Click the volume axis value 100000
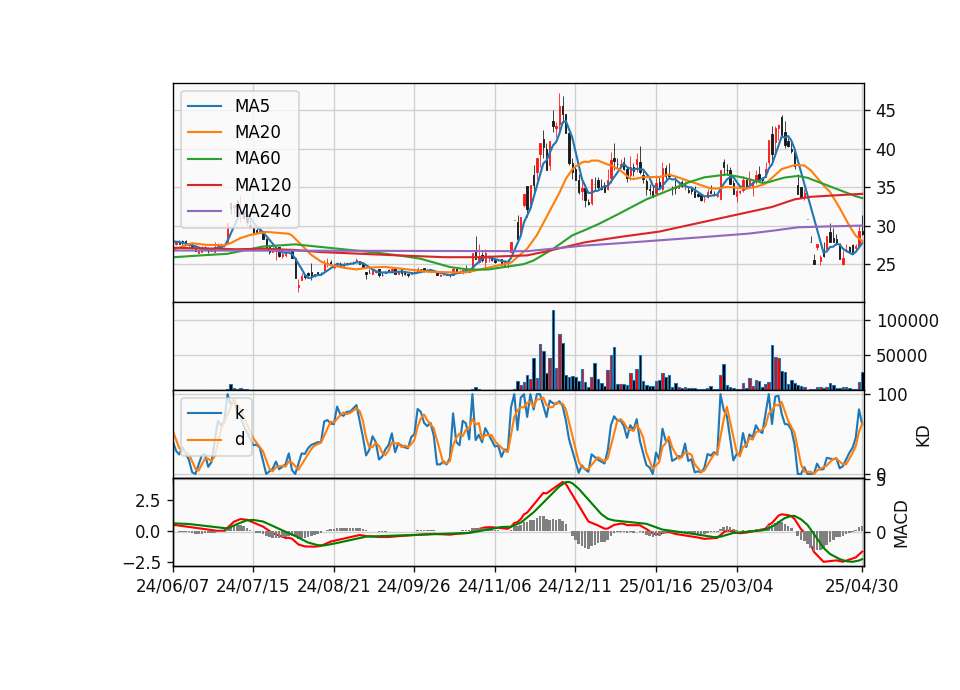960x690 pixels. [x=907, y=321]
